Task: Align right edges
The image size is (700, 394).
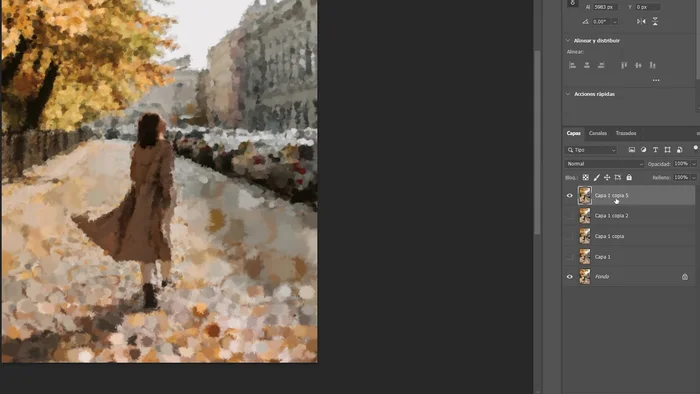Action: pyautogui.click(x=601, y=65)
